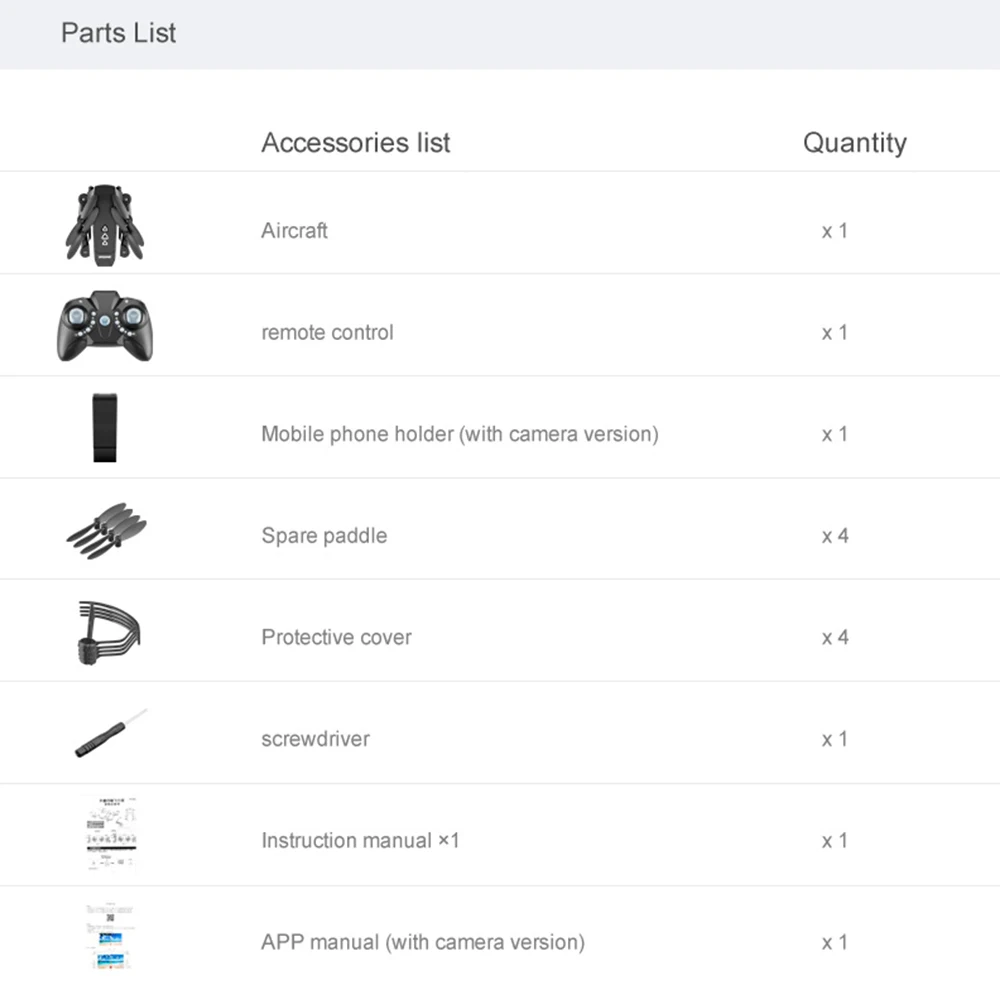Click the Protective cover label
1000x1000 pixels.
click(336, 638)
